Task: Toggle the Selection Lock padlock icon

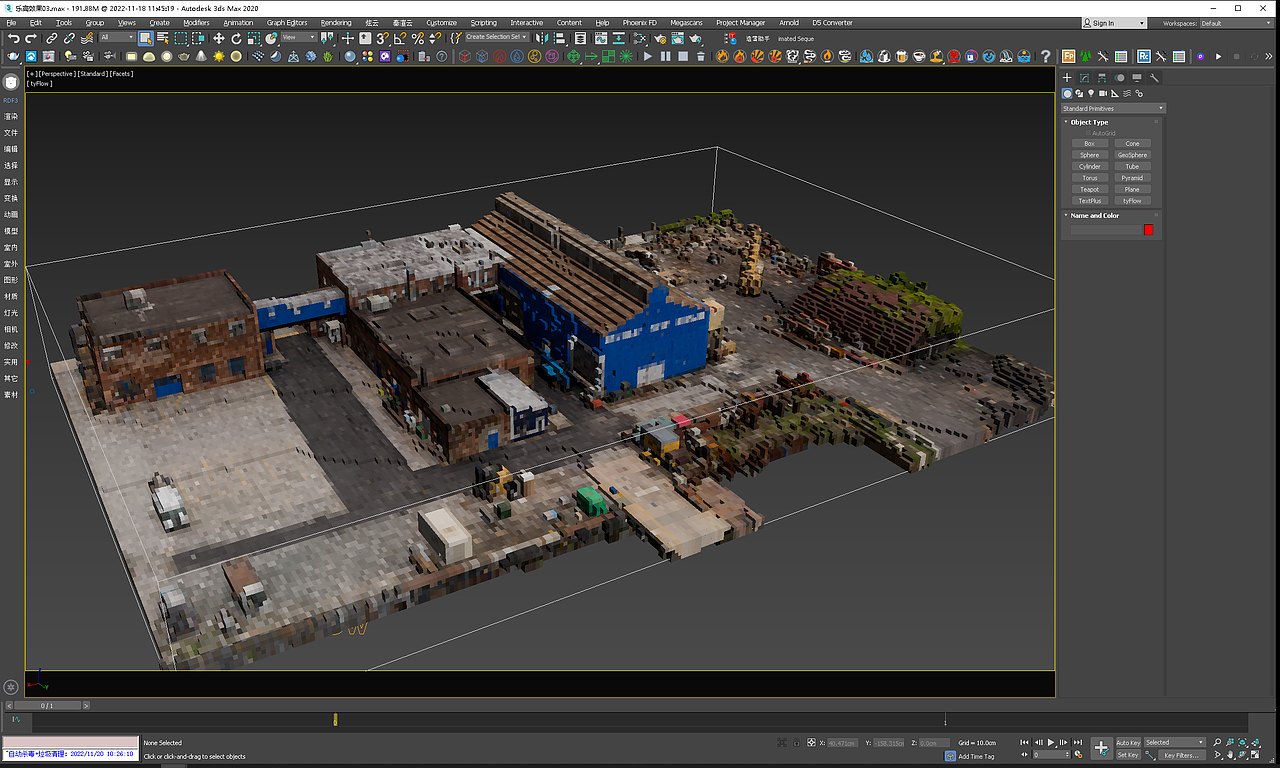Action: (x=796, y=743)
